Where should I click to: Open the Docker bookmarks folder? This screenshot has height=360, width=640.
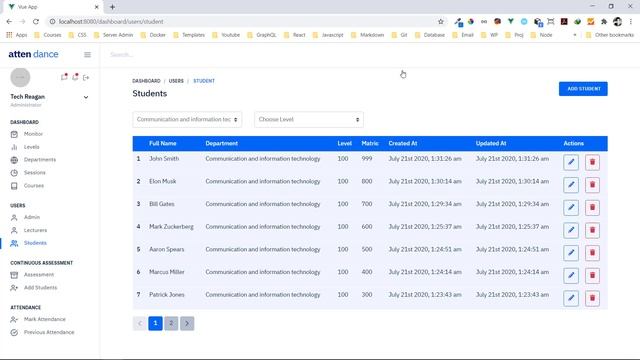[x=153, y=35]
